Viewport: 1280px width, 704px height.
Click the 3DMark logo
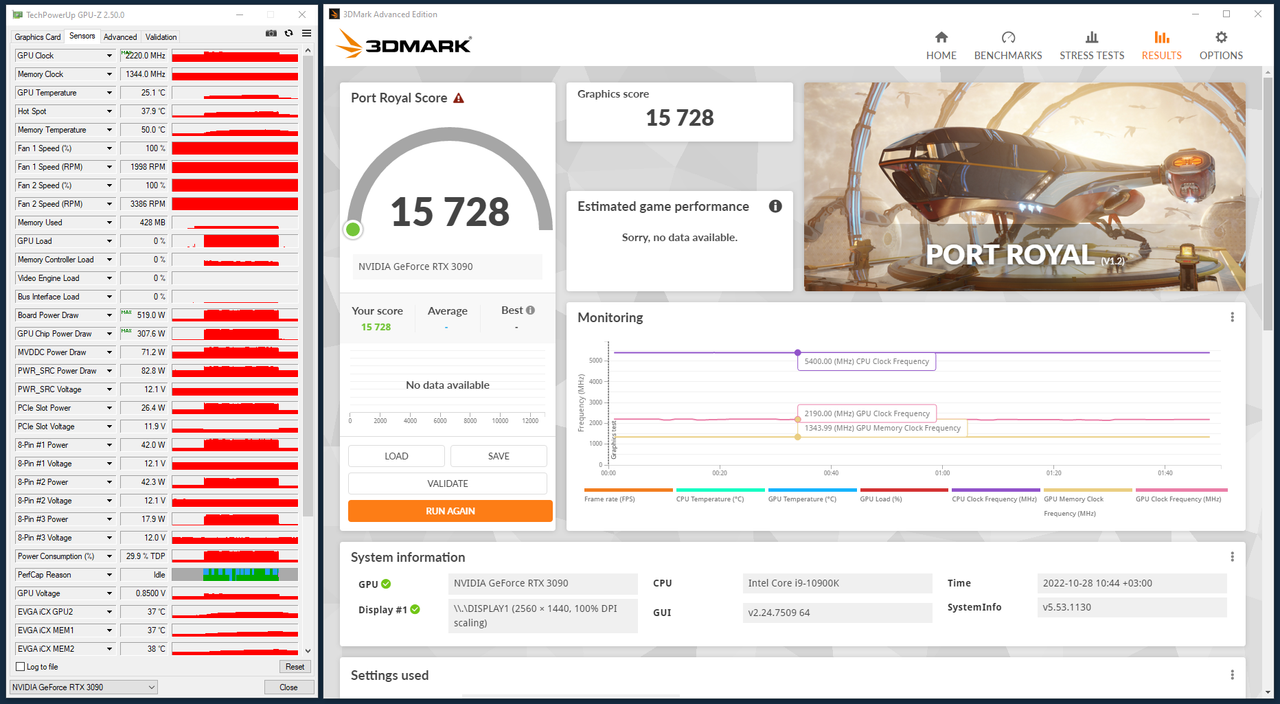404,44
